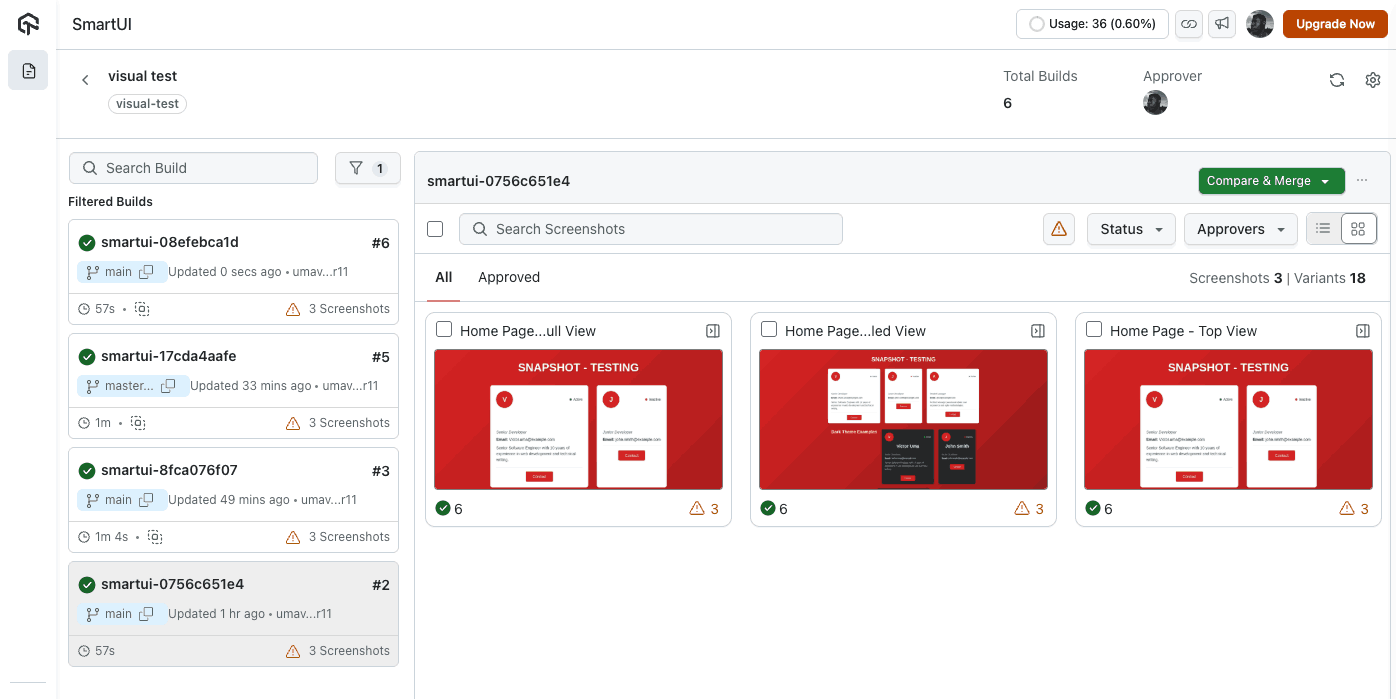Open the Status dropdown

pyautogui.click(x=1130, y=228)
